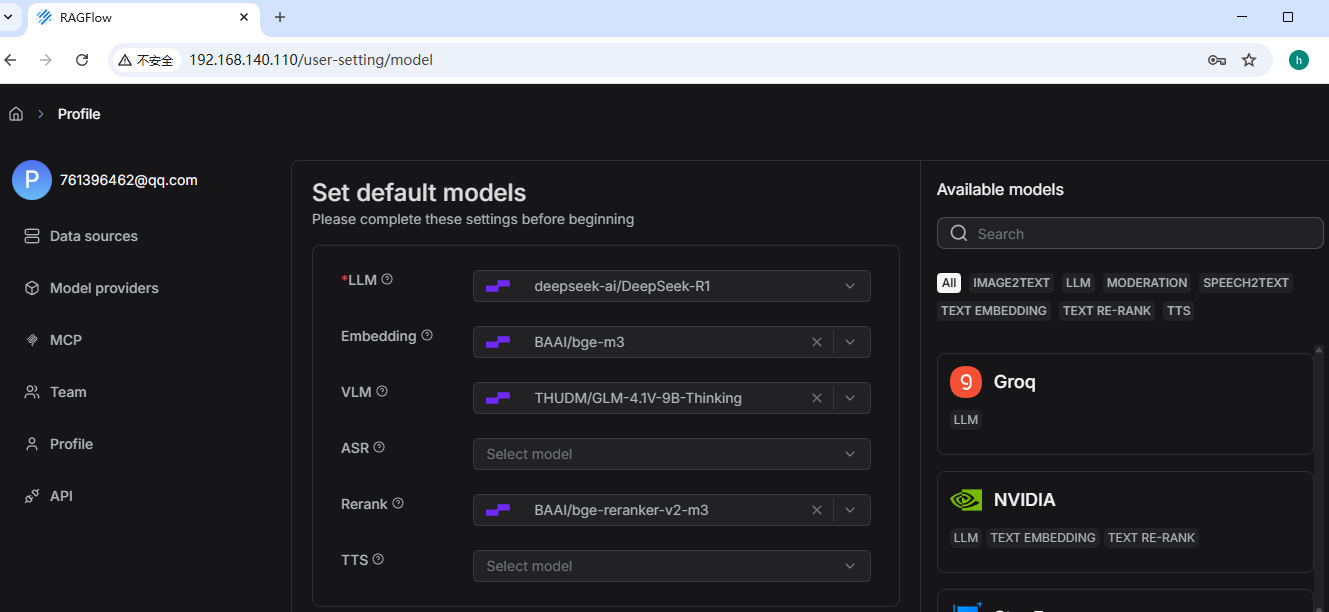The image size is (1329, 612).
Task: Click the address bar URL
Action: tap(311, 60)
